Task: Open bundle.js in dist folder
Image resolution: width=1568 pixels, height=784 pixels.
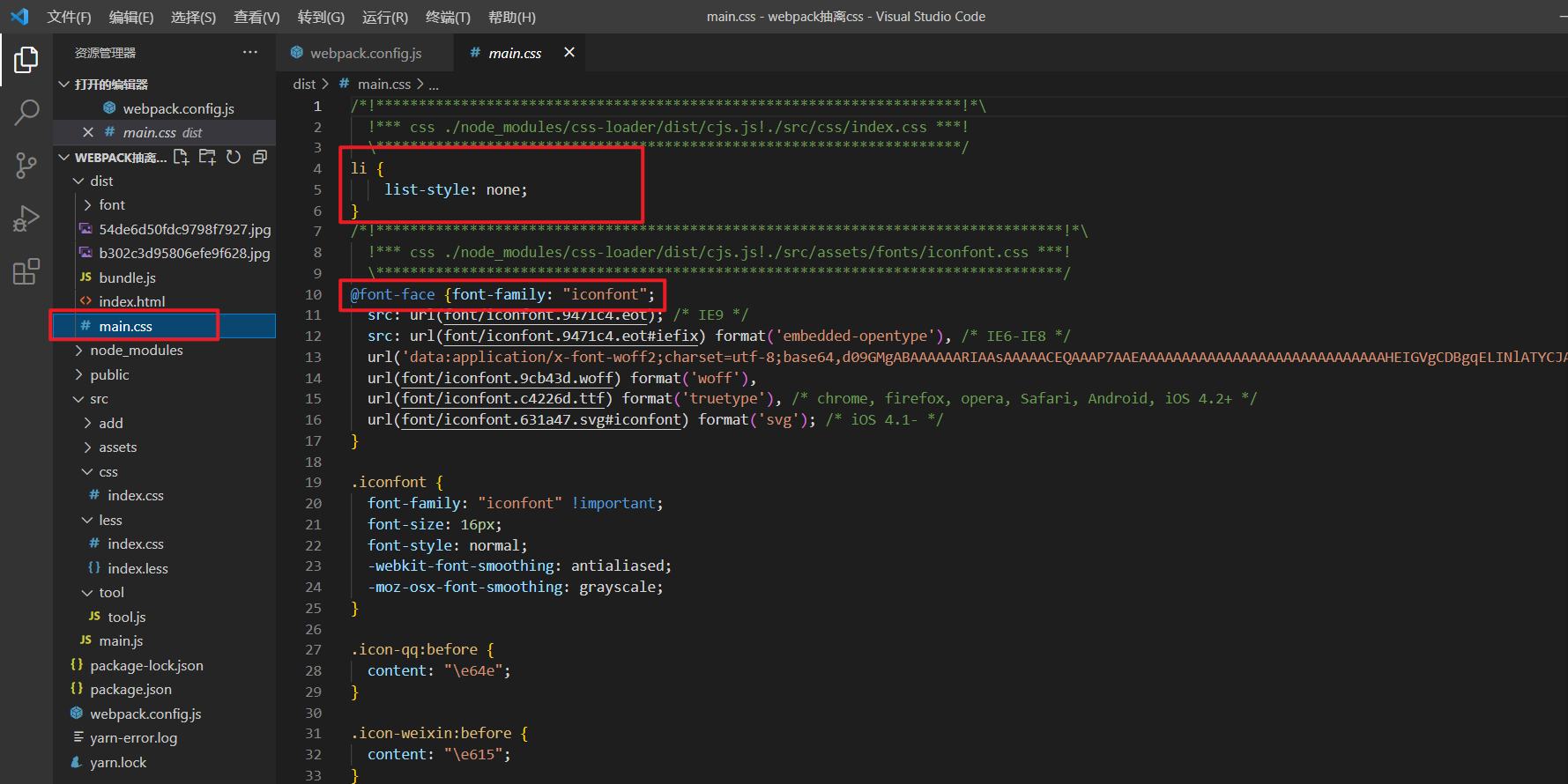Action: pyautogui.click(x=164, y=277)
